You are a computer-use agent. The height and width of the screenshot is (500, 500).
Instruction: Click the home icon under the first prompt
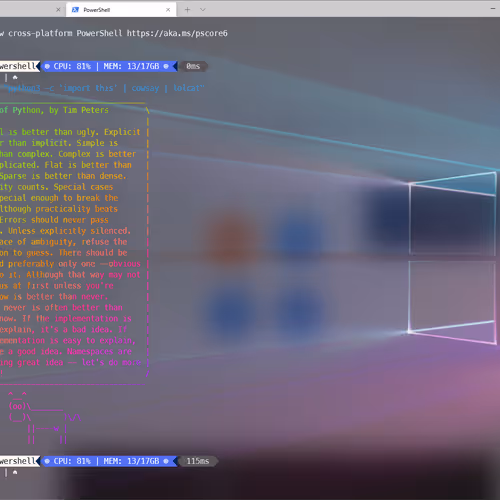15,77
